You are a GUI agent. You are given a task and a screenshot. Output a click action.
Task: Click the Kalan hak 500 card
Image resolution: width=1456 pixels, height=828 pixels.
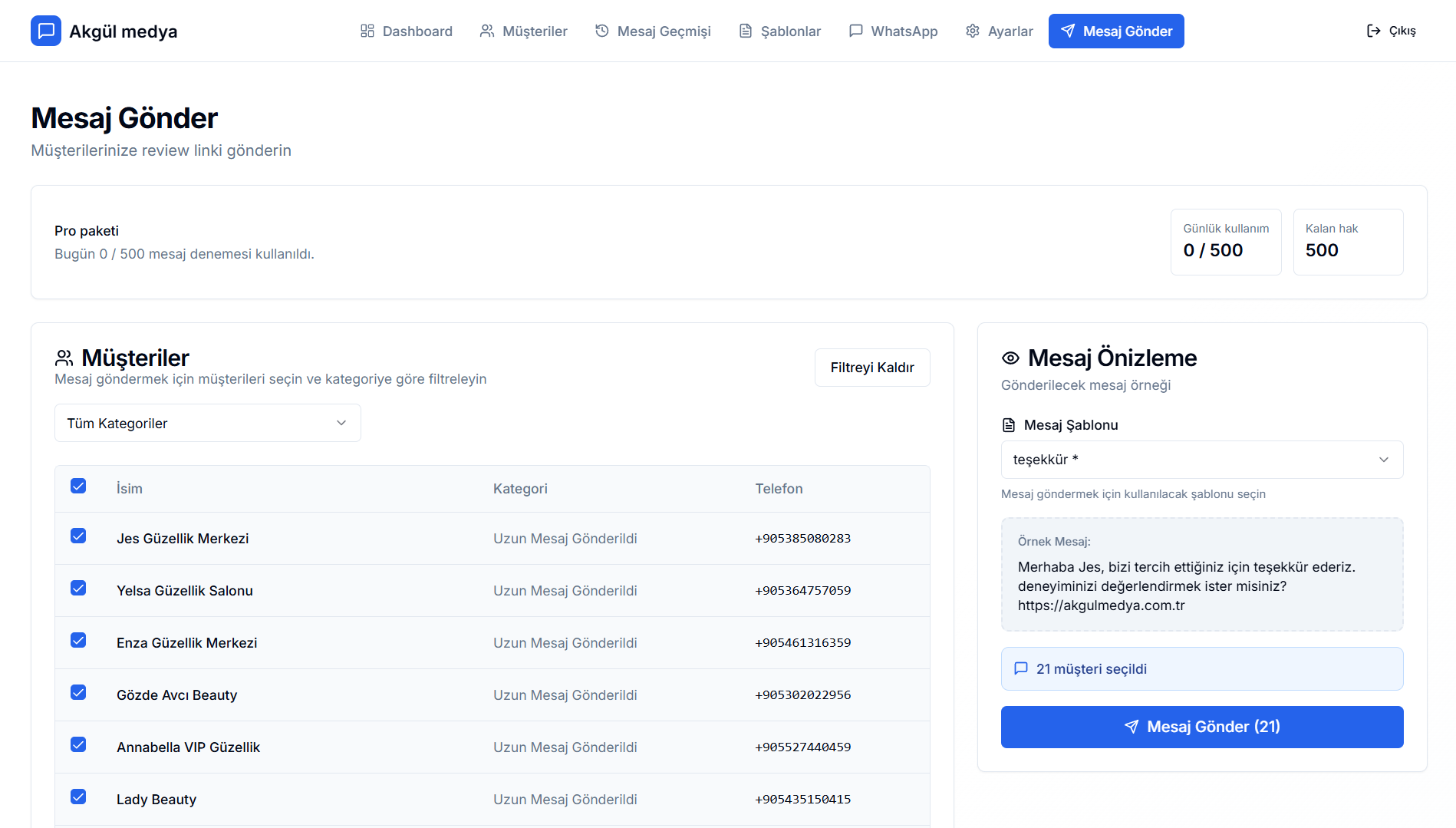(x=1349, y=242)
